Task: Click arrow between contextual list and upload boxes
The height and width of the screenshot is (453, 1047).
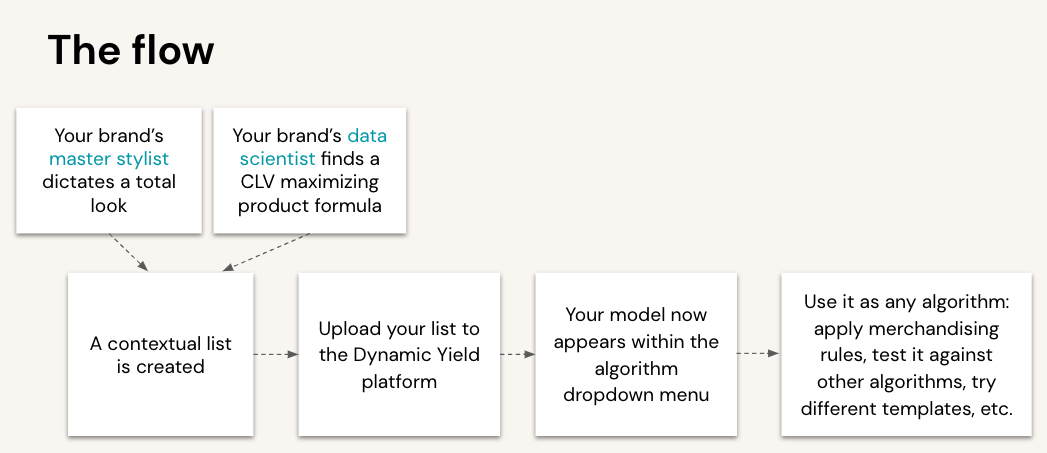Action: tap(276, 354)
